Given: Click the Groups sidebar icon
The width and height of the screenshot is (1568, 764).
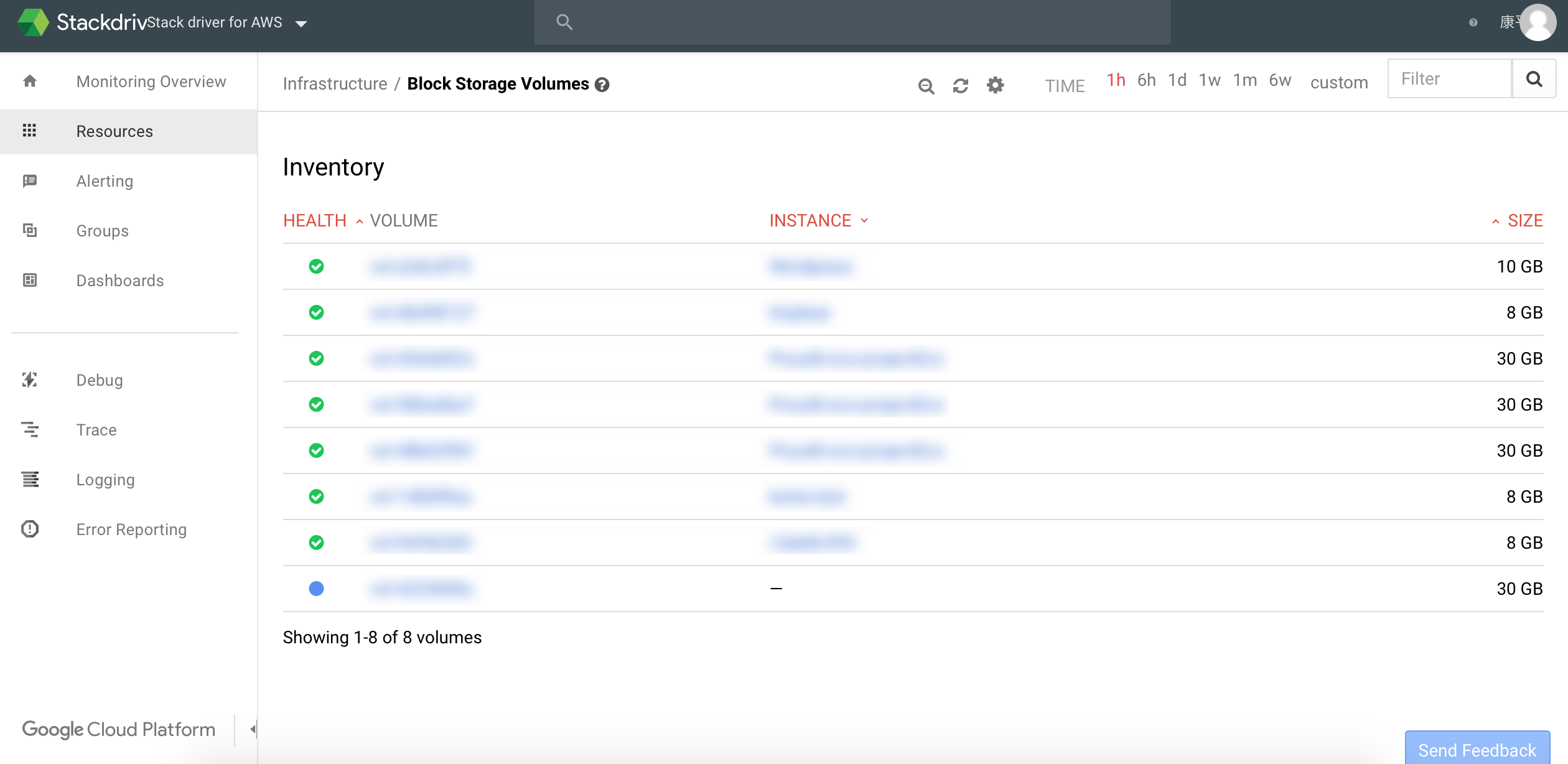Looking at the screenshot, I should 29,230.
